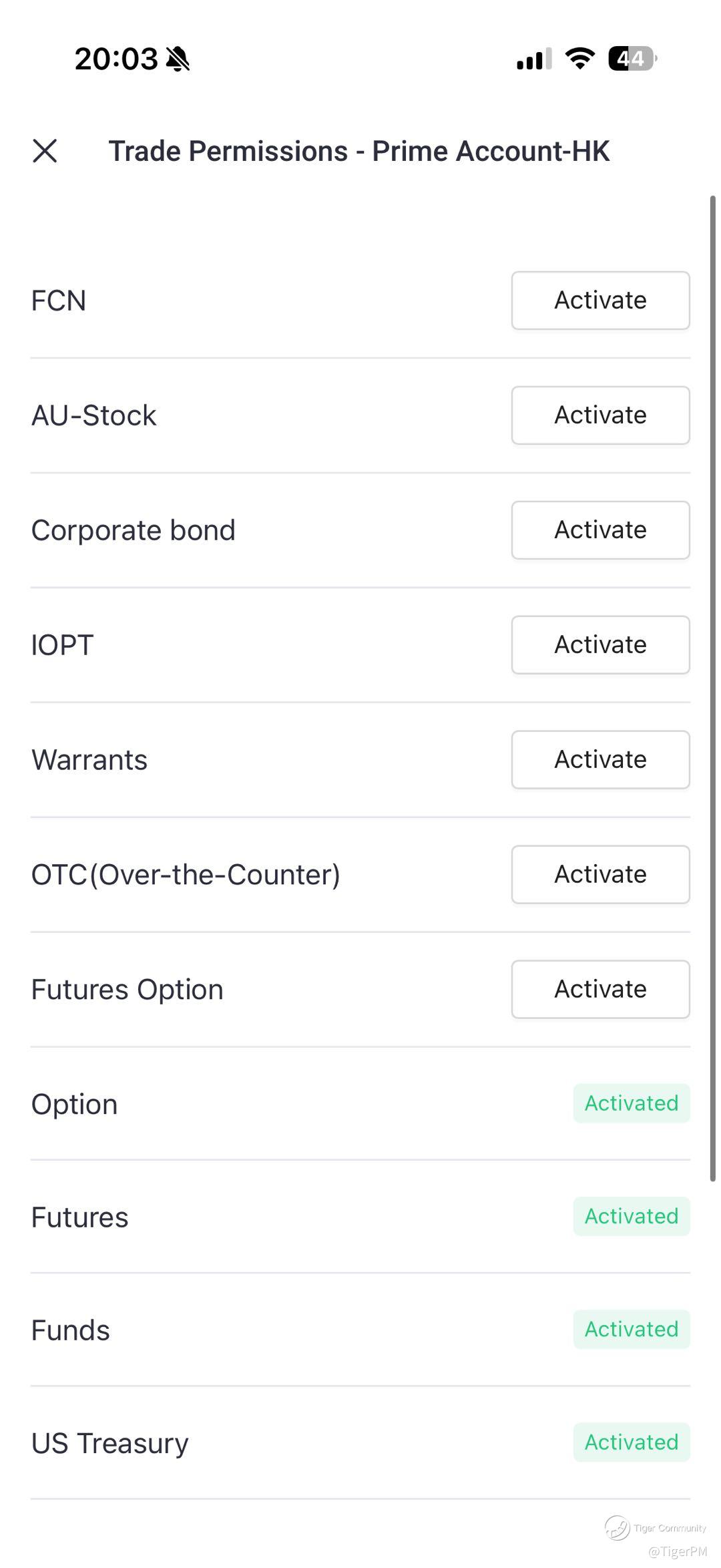Close the Trade Permissions page with X
This screenshot has height=1568, width=721.
click(x=45, y=151)
